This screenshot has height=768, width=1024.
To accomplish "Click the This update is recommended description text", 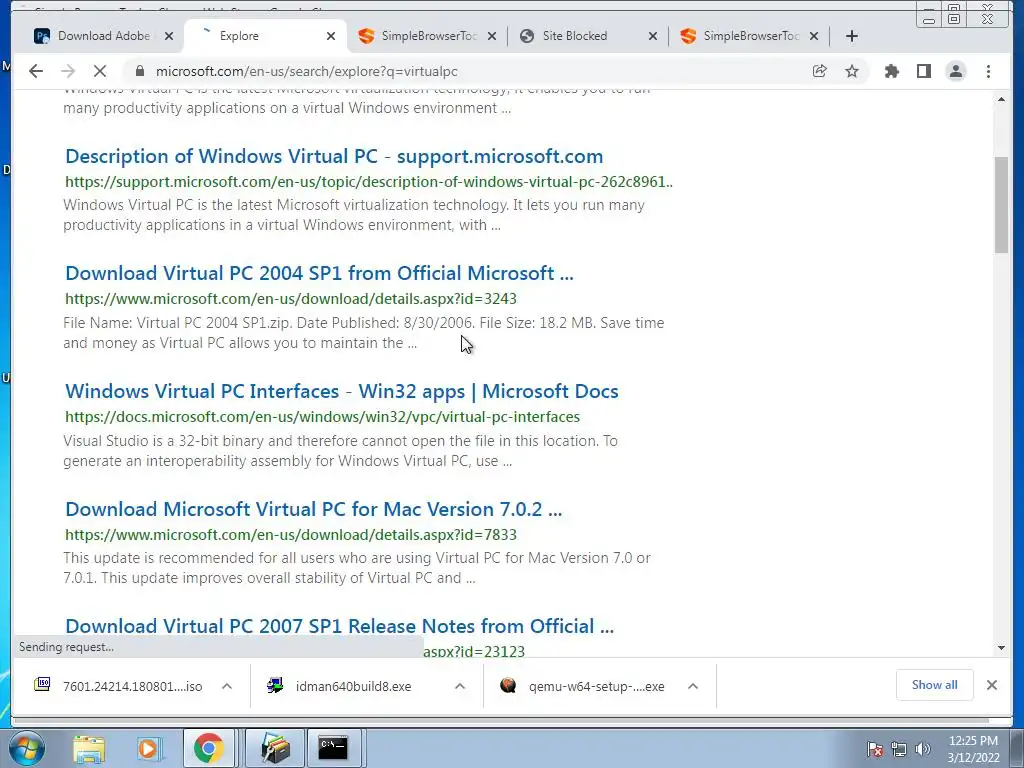I will tap(357, 568).
